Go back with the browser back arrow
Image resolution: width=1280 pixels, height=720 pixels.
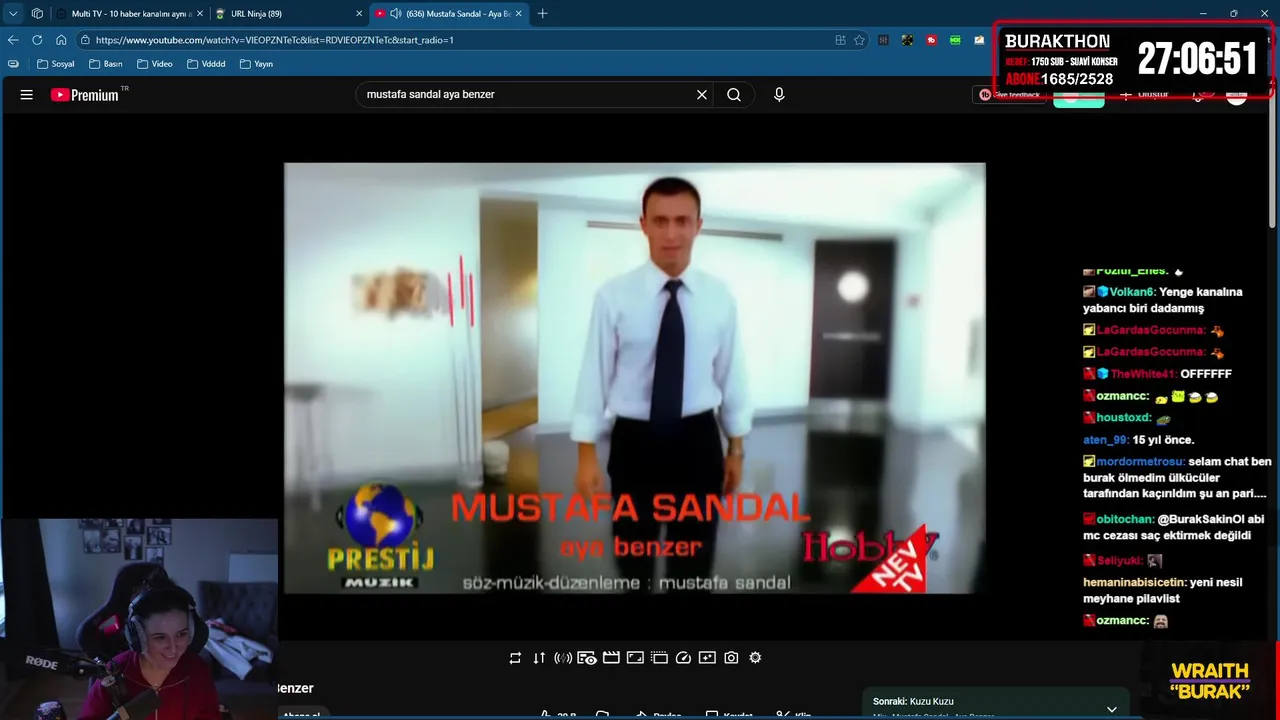(13, 40)
